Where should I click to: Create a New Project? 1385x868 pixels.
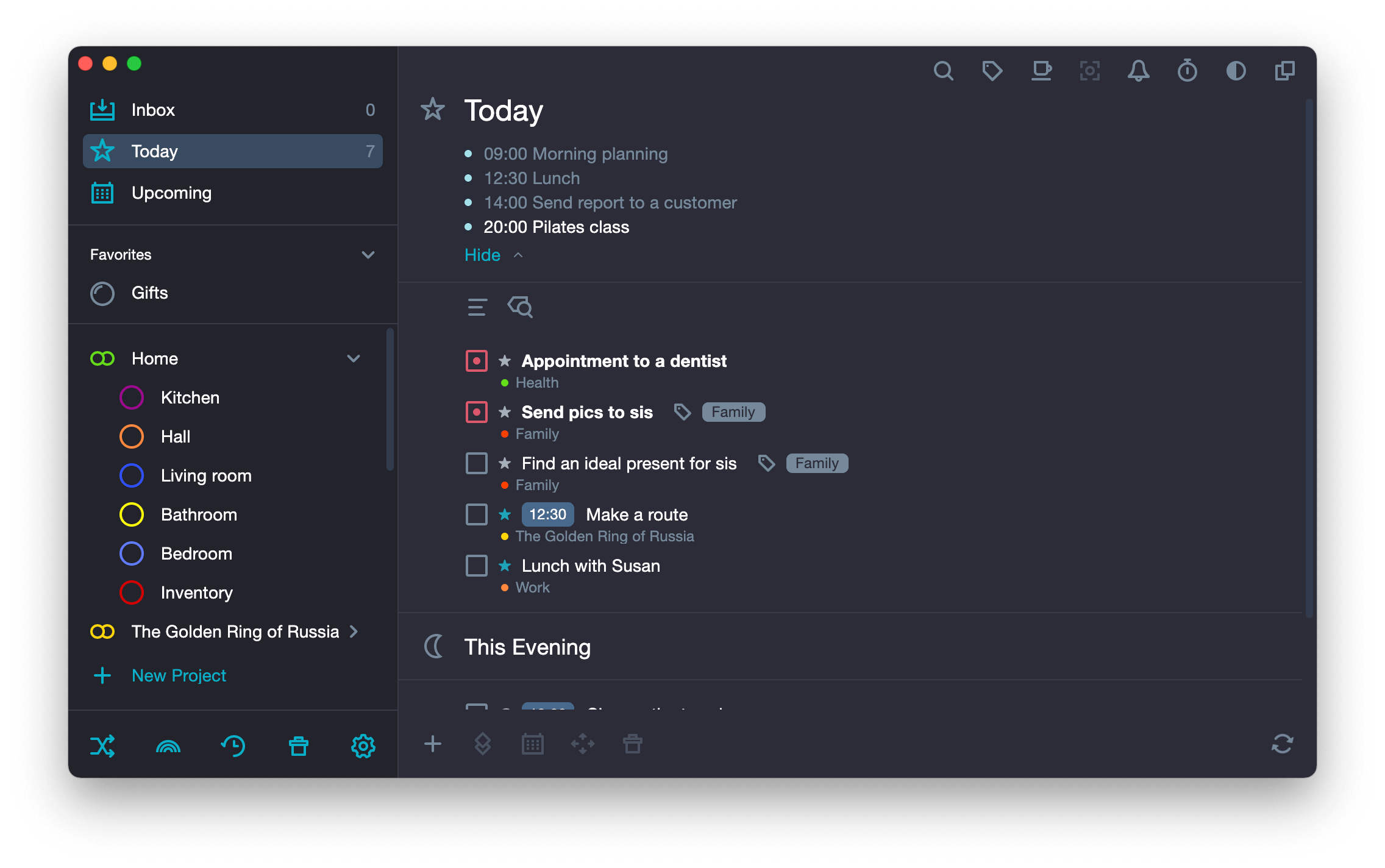click(179, 675)
